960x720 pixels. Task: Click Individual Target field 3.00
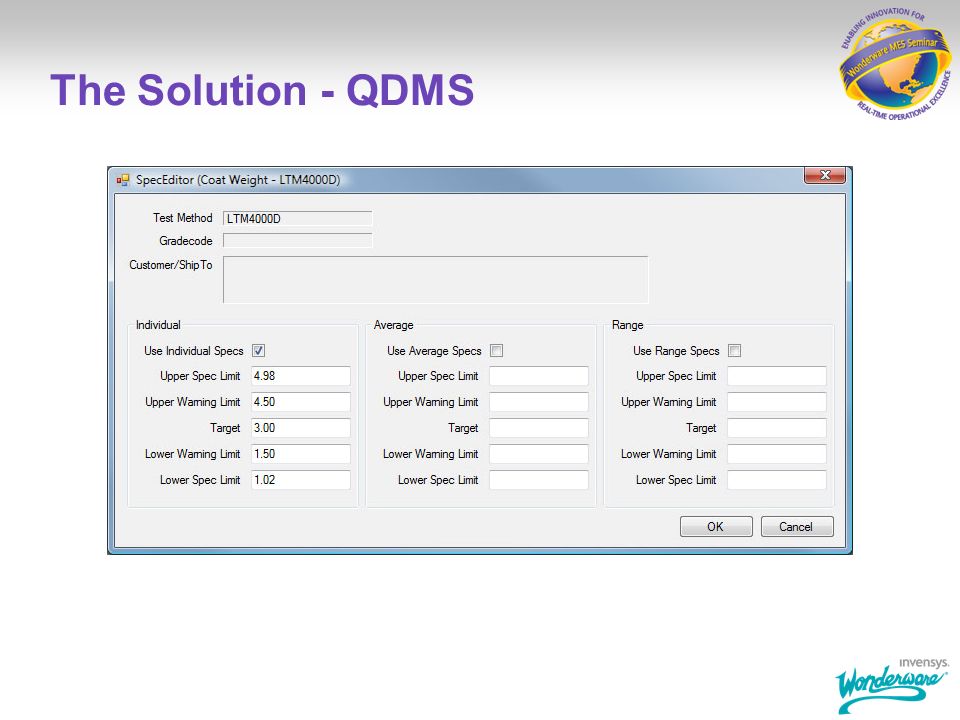[301, 428]
